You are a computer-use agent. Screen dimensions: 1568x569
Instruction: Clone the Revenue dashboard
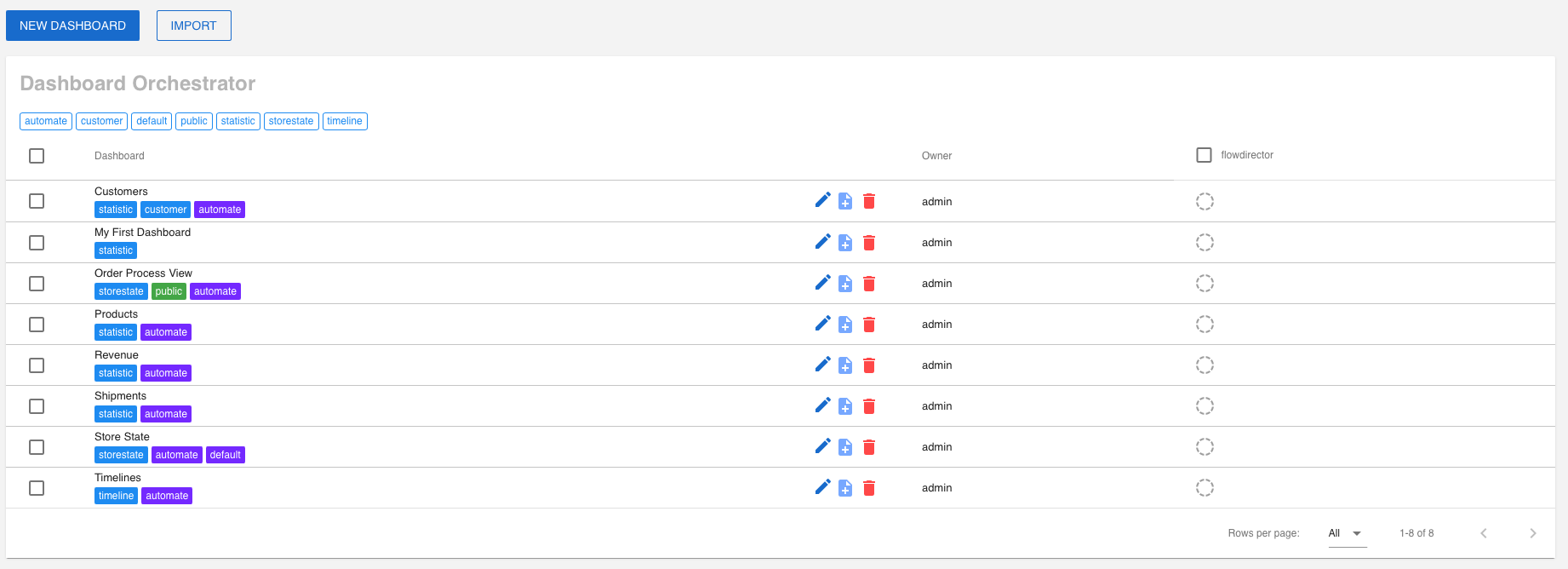[845, 365]
